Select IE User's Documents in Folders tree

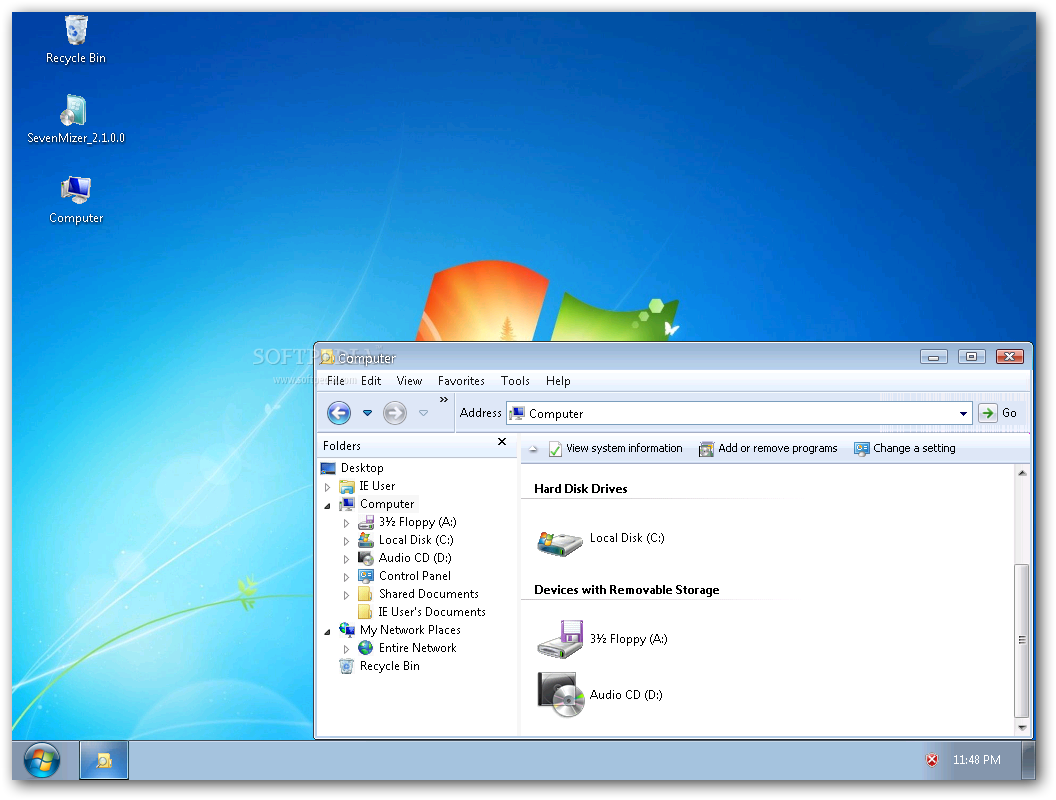click(x=432, y=612)
